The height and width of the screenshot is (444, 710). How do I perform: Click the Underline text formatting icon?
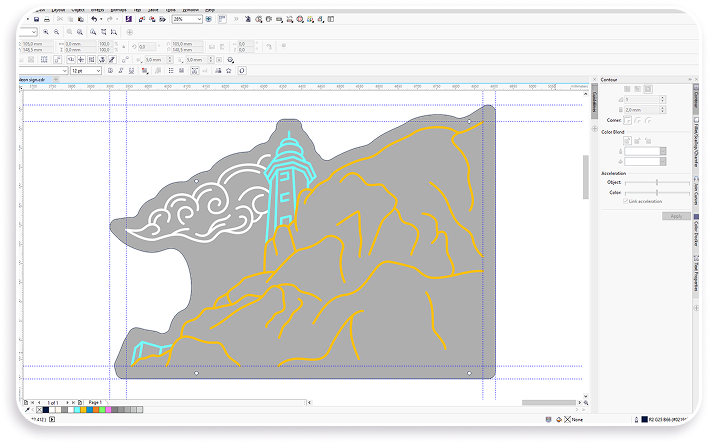(x=131, y=71)
